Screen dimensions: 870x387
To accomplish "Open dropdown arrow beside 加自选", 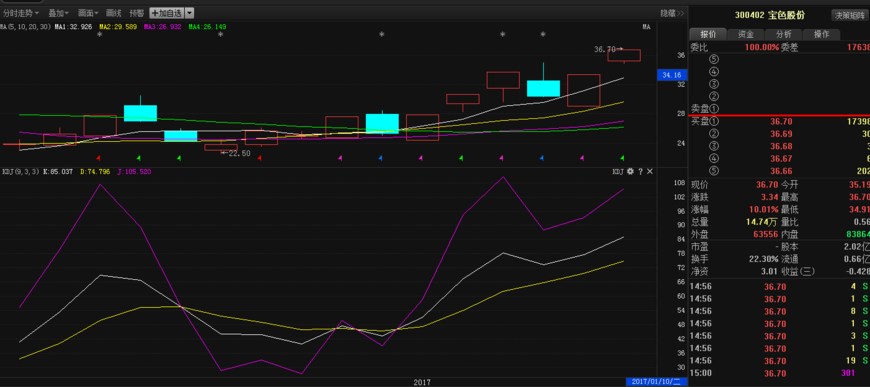I will pos(190,13).
